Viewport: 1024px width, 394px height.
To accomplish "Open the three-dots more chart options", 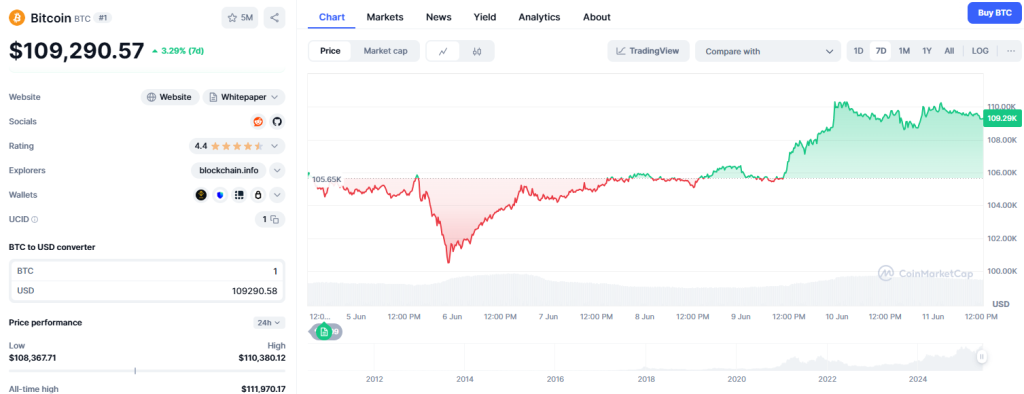I will [x=1012, y=51].
